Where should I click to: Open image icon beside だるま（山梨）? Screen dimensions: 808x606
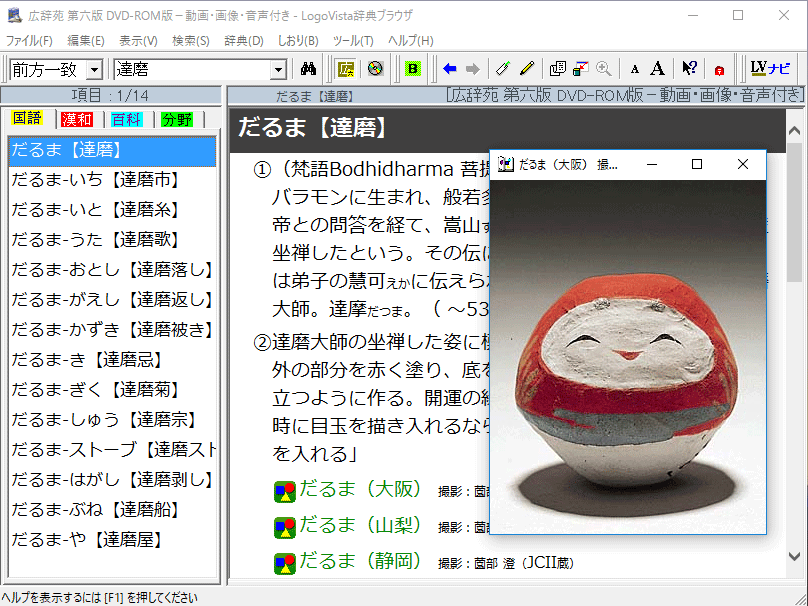[x=284, y=528]
